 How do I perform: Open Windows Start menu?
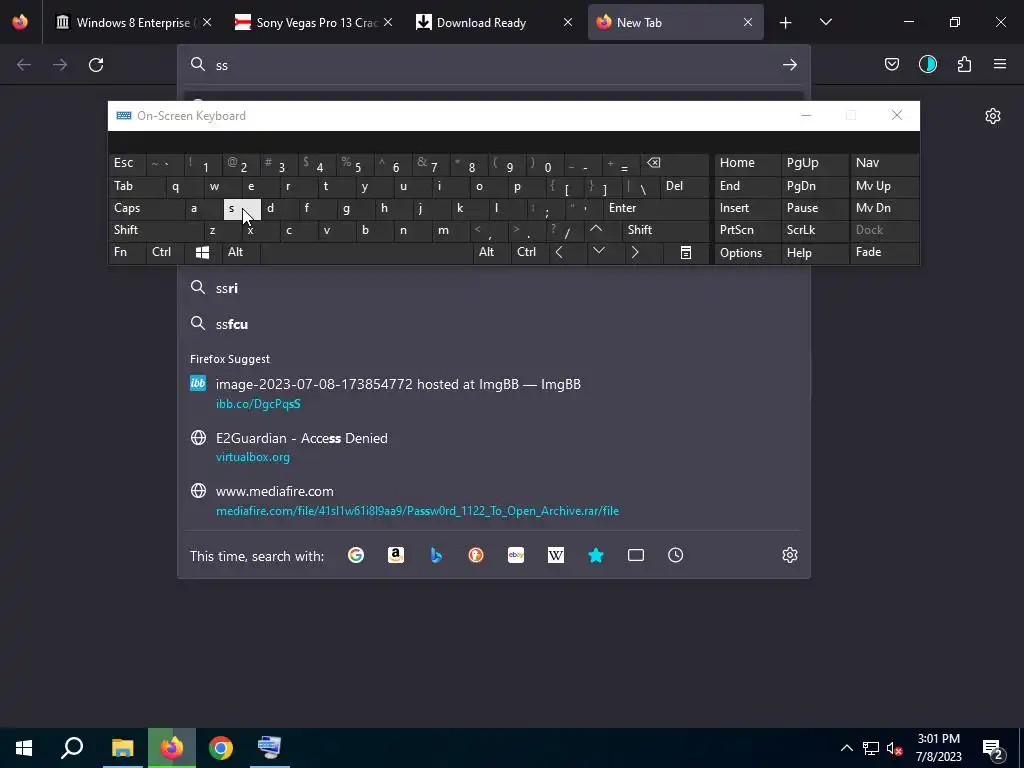pyautogui.click(x=24, y=748)
